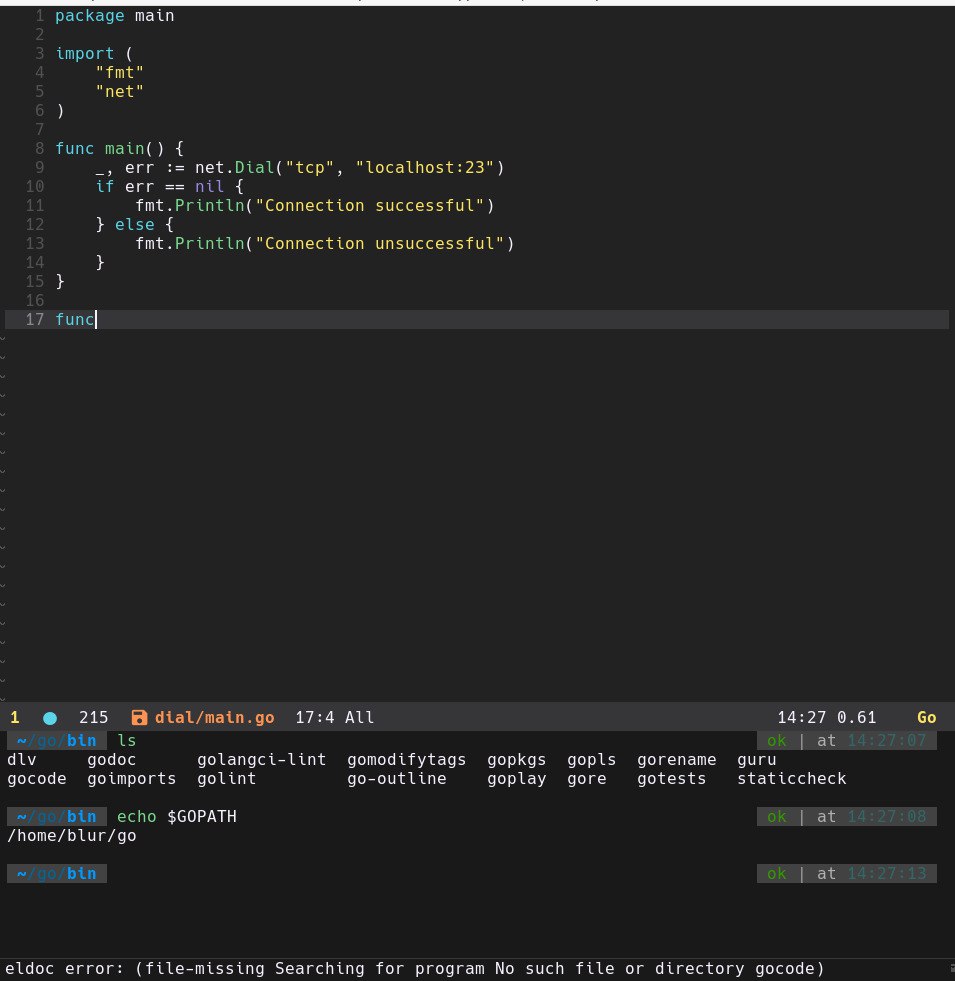Click nil keyword on line 10
The width and height of the screenshot is (955, 981).
click(210, 186)
